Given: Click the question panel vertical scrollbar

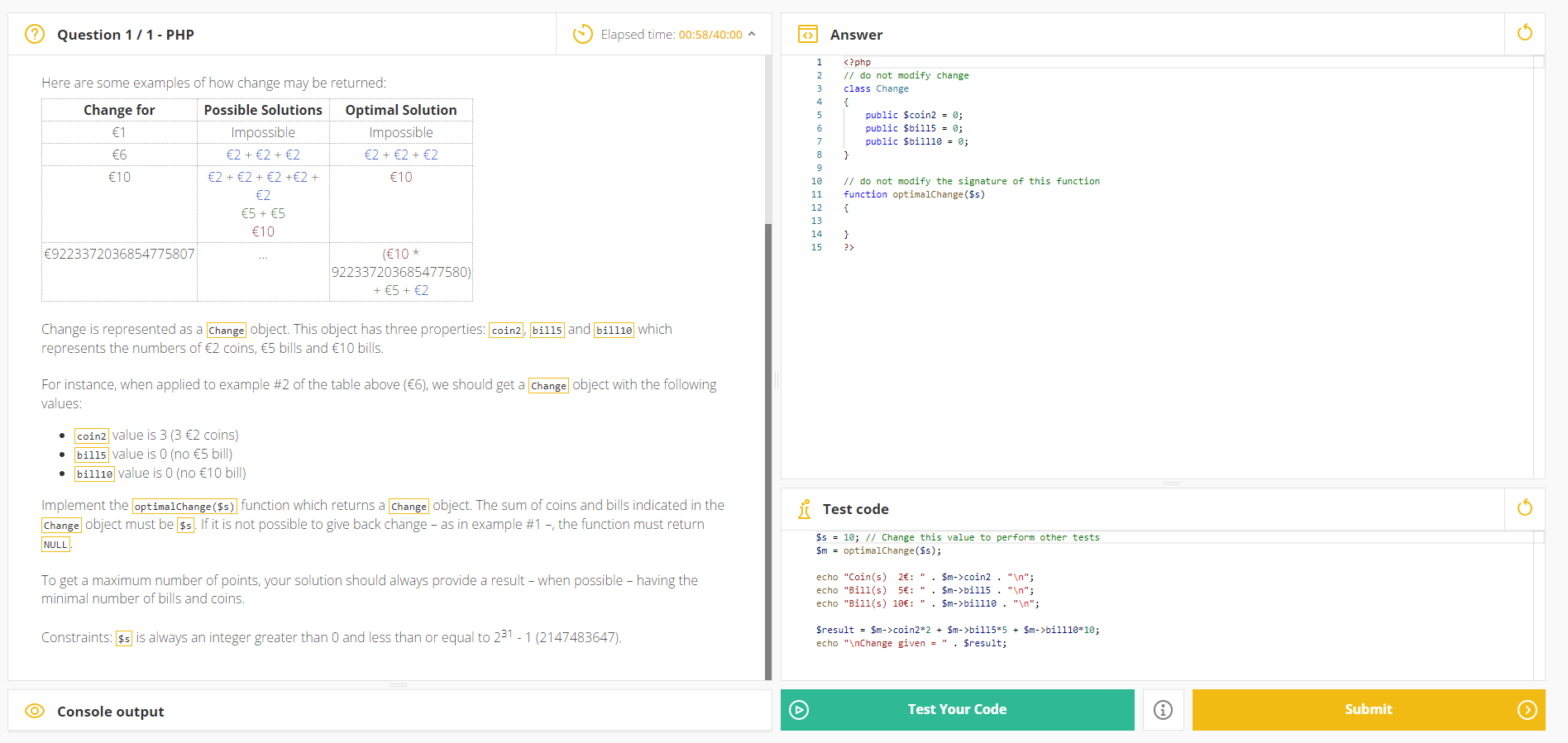Looking at the screenshot, I should click(768, 450).
